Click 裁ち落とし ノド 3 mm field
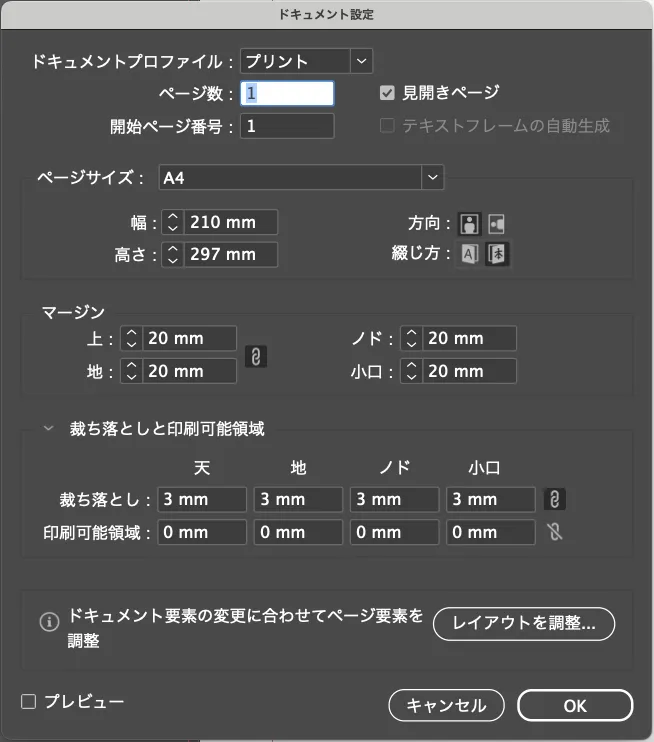This screenshot has width=654, height=742. (x=395, y=500)
